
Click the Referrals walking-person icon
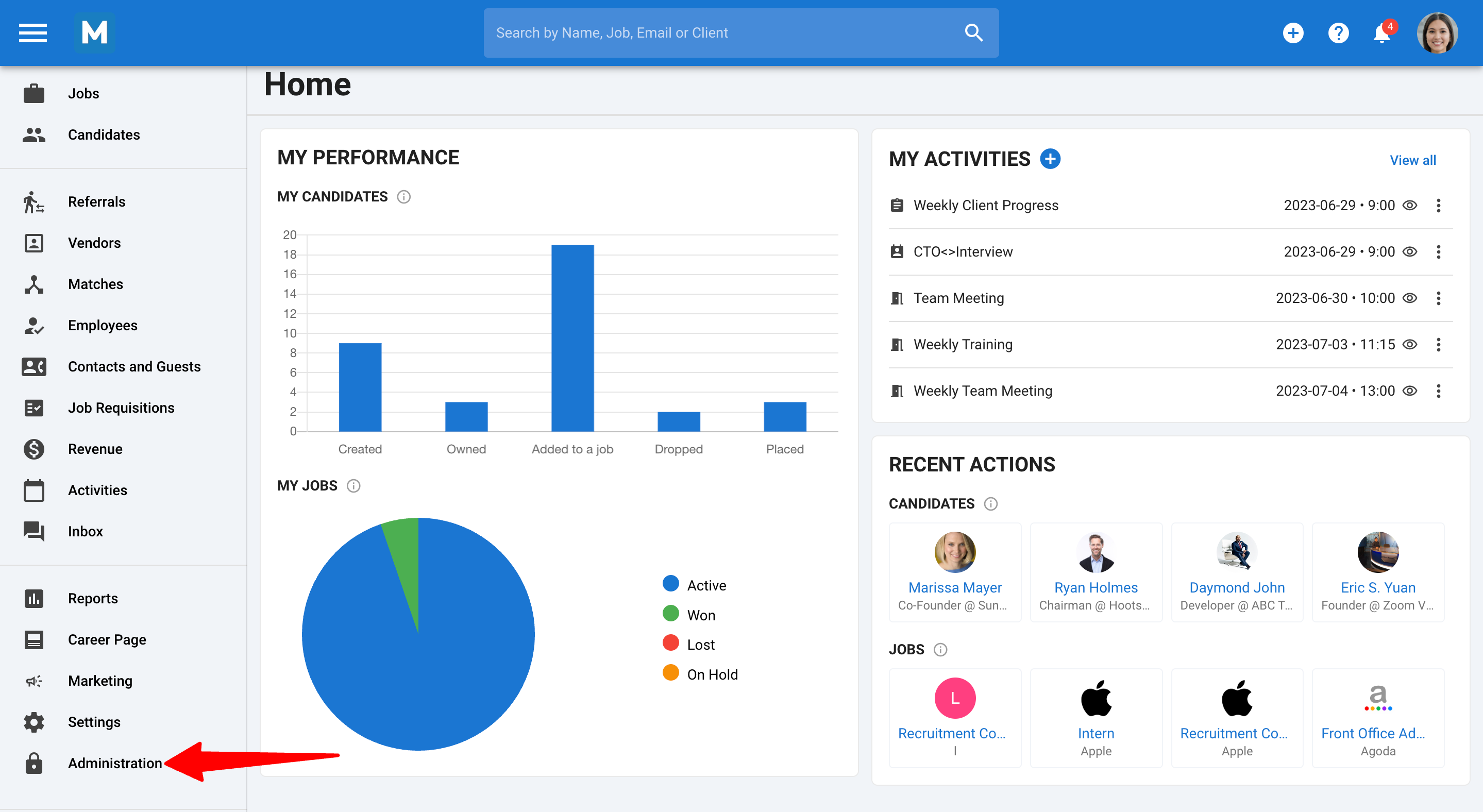pyautogui.click(x=34, y=202)
